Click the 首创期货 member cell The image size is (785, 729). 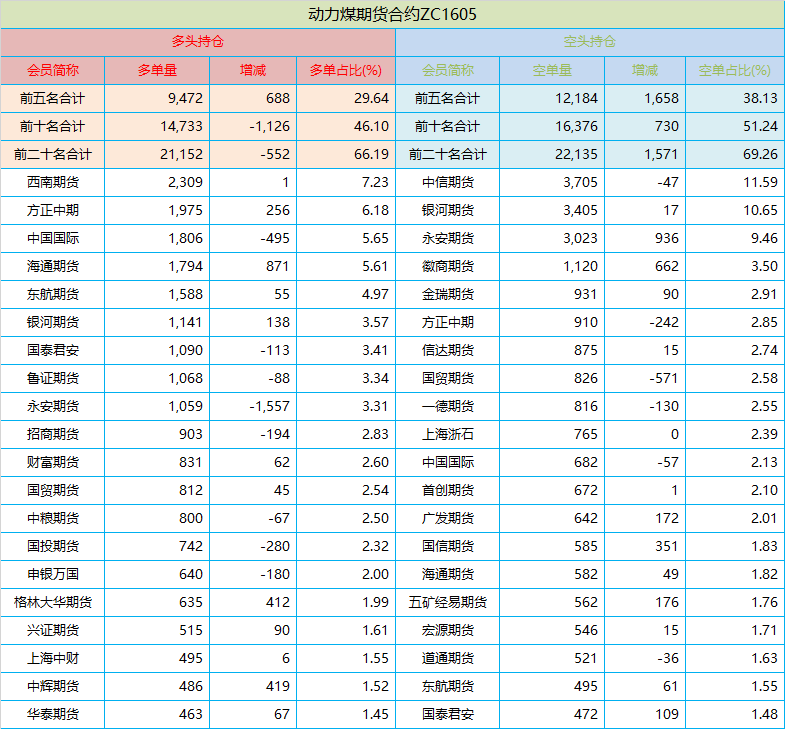click(448, 491)
